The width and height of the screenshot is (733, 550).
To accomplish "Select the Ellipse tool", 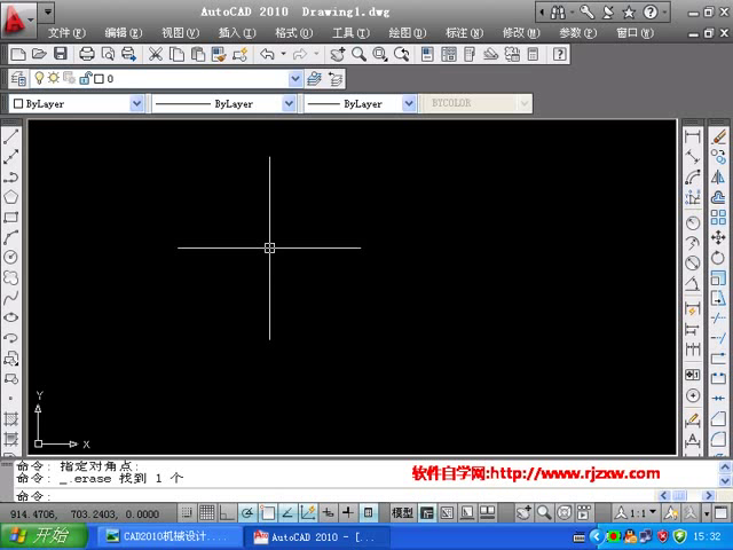I will click(x=11, y=317).
